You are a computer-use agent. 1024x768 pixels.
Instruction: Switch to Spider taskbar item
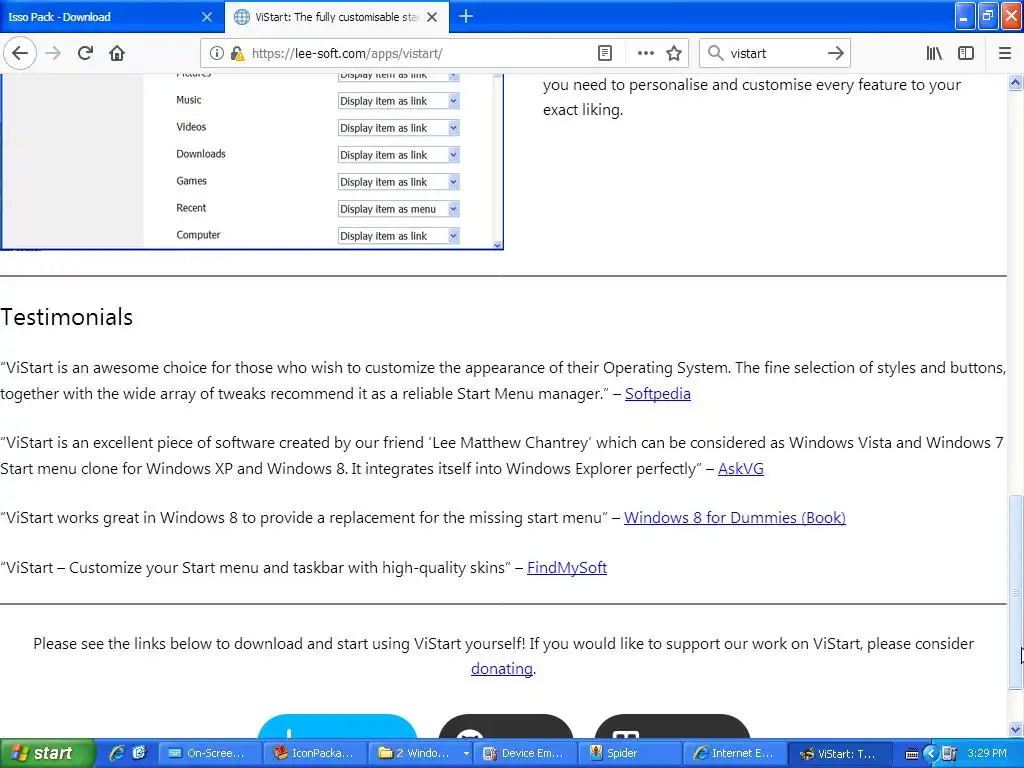pos(632,753)
